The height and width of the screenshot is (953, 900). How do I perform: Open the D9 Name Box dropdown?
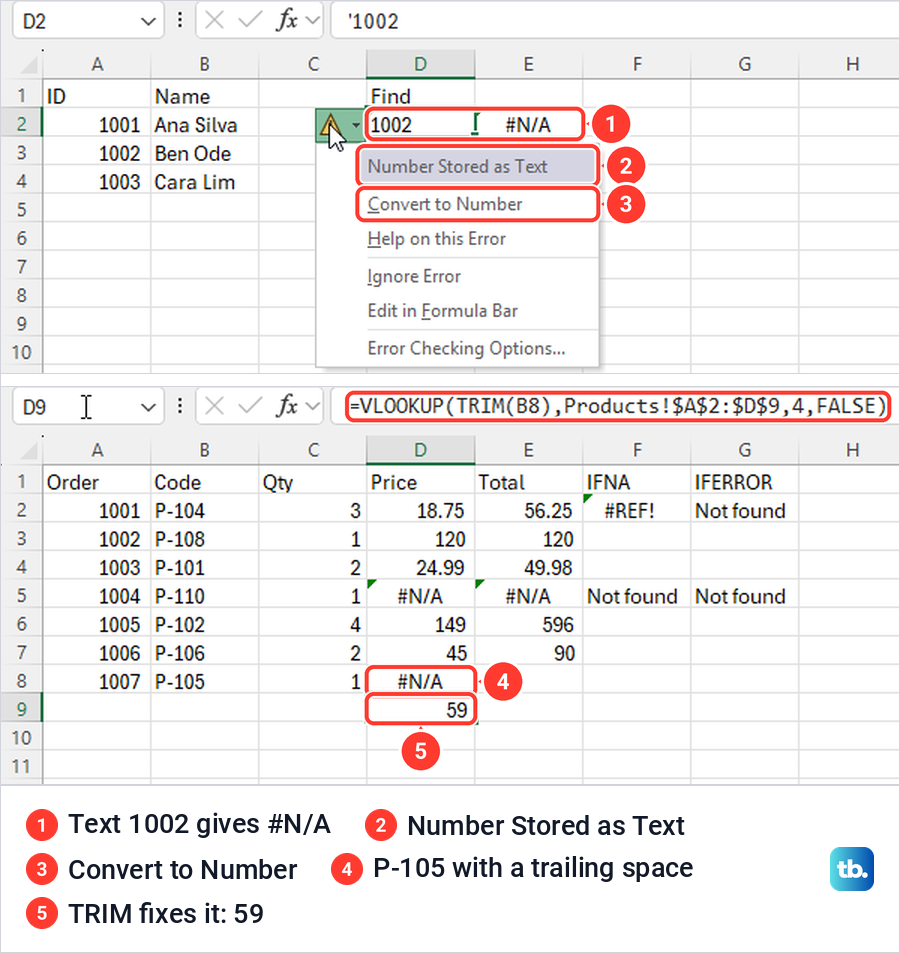(x=148, y=407)
